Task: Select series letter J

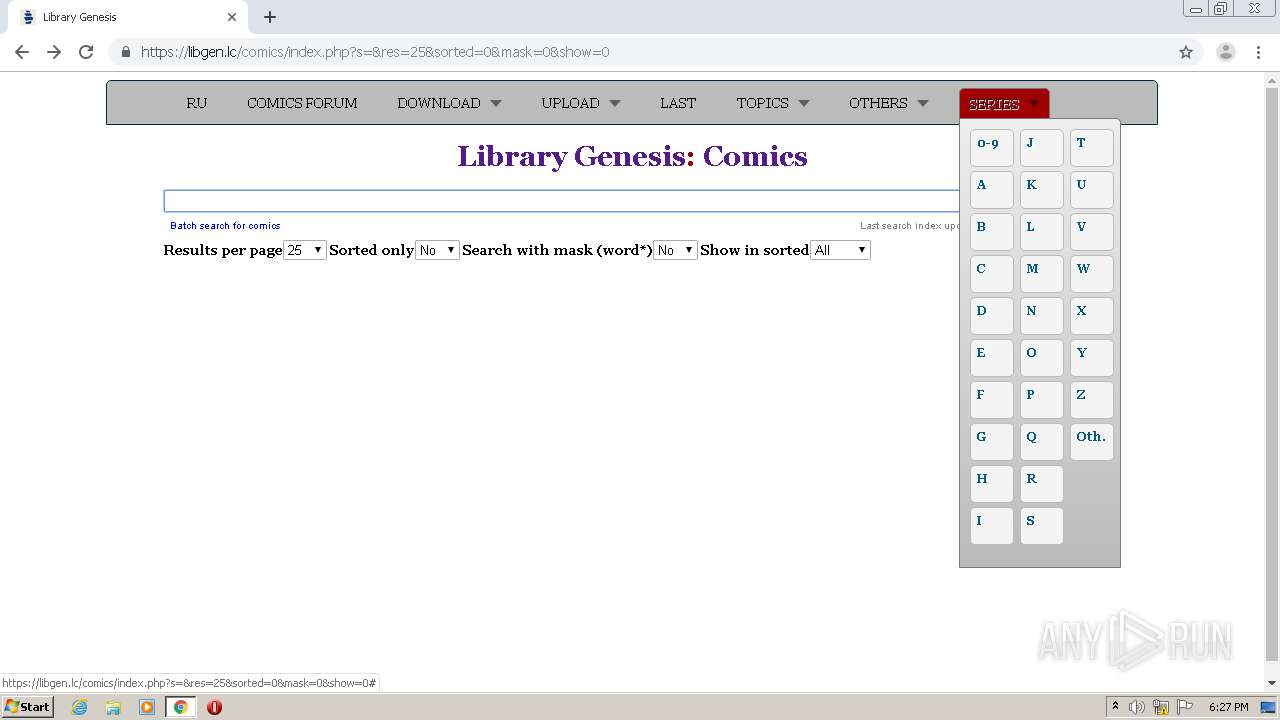Action: pos(1042,148)
